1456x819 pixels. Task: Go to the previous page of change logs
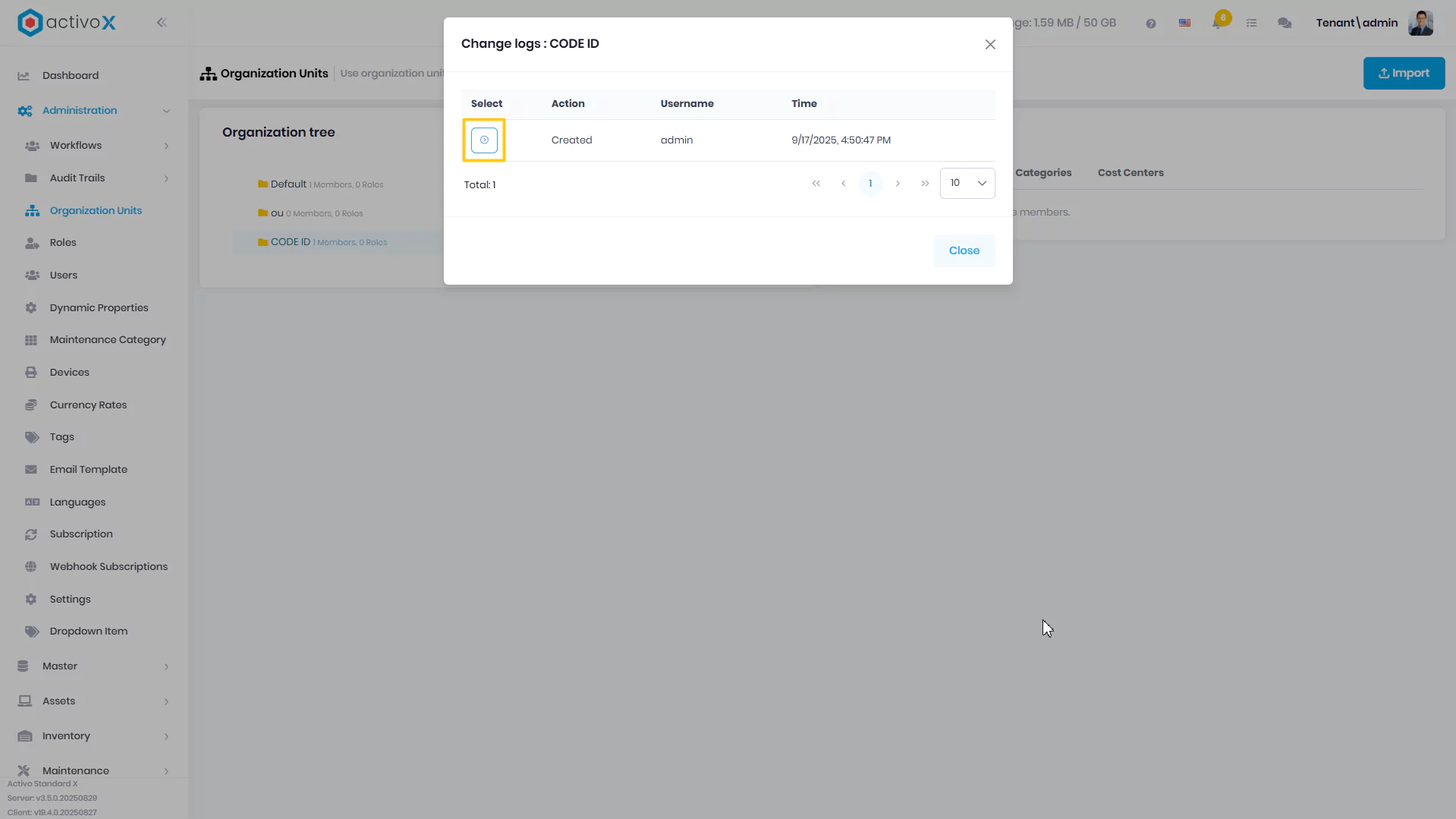[843, 183]
